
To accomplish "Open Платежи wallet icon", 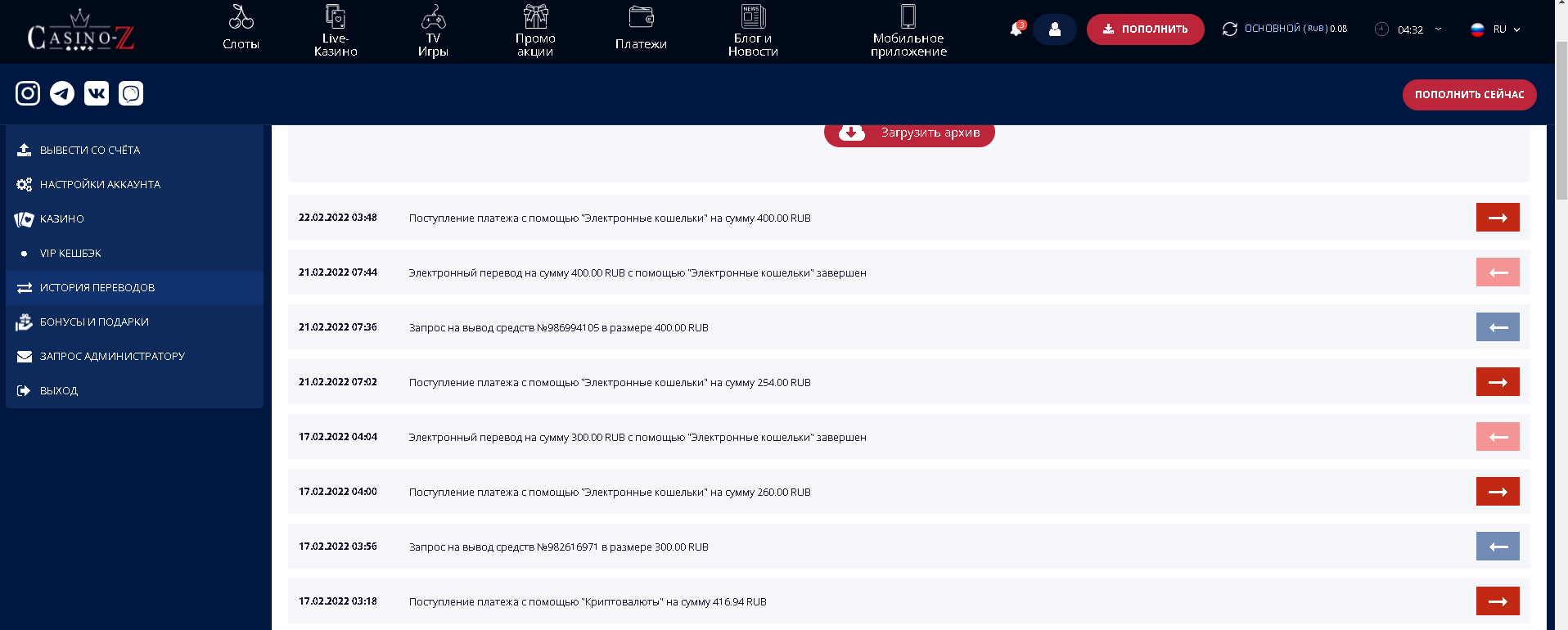I will tap(641, 16).
